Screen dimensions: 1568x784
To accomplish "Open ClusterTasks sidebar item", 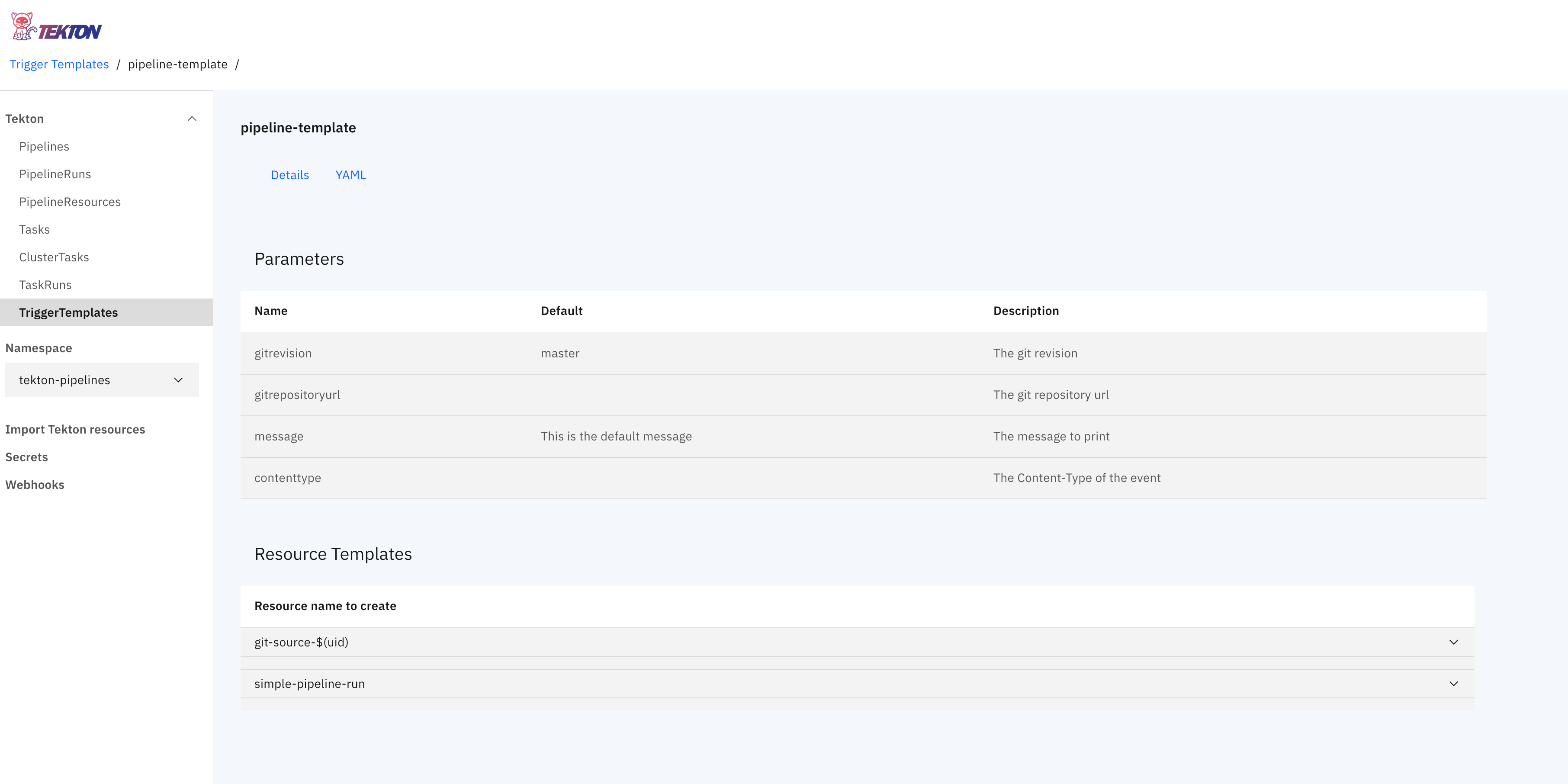I will pyautogui.click(x=54, y=257).
